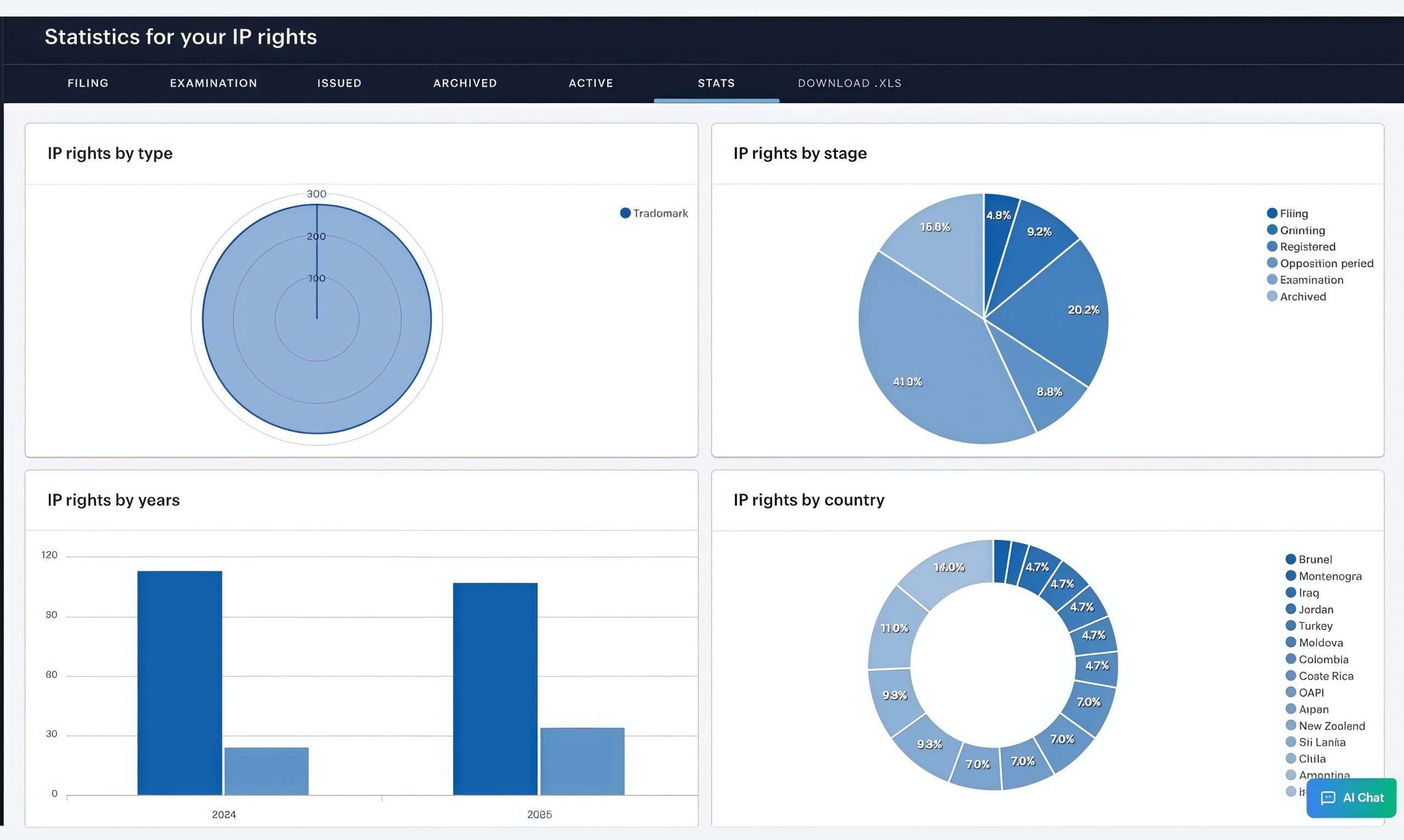Select the Stats tab
This screenshot has height=840, width=1404.
[716, 83]
